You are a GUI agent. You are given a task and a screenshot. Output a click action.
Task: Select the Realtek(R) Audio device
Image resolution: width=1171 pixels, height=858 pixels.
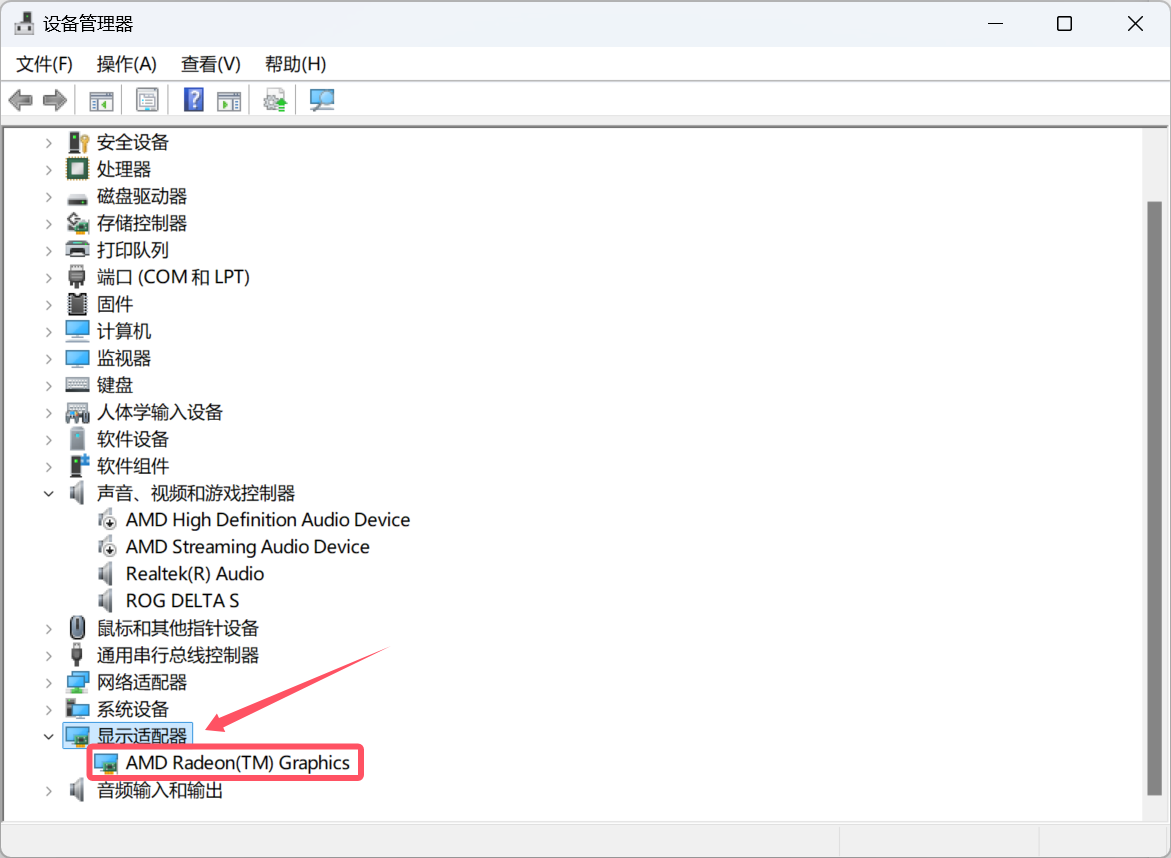point(194,574)
